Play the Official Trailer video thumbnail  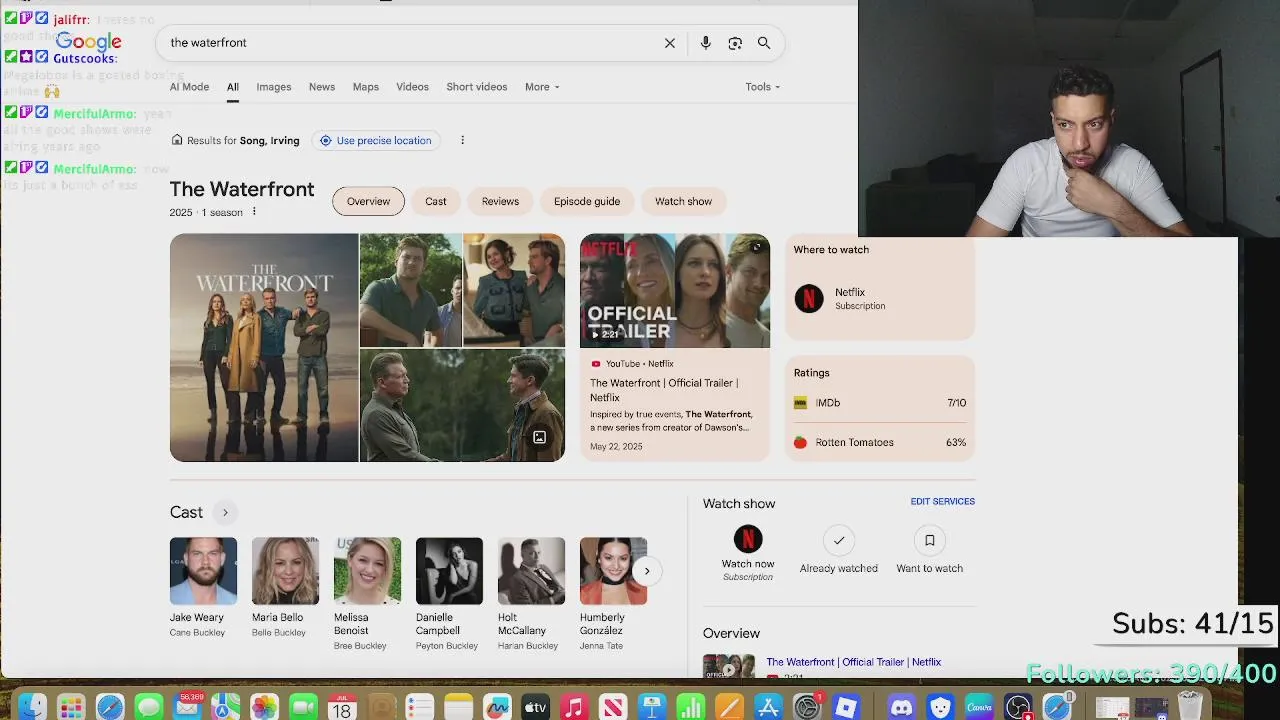point(675,291)
